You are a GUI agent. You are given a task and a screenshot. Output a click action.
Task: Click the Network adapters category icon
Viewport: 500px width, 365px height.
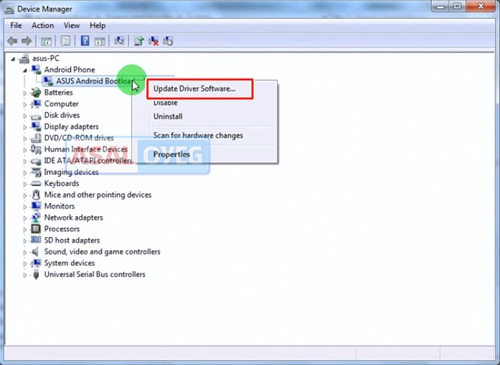coord(36,218)
